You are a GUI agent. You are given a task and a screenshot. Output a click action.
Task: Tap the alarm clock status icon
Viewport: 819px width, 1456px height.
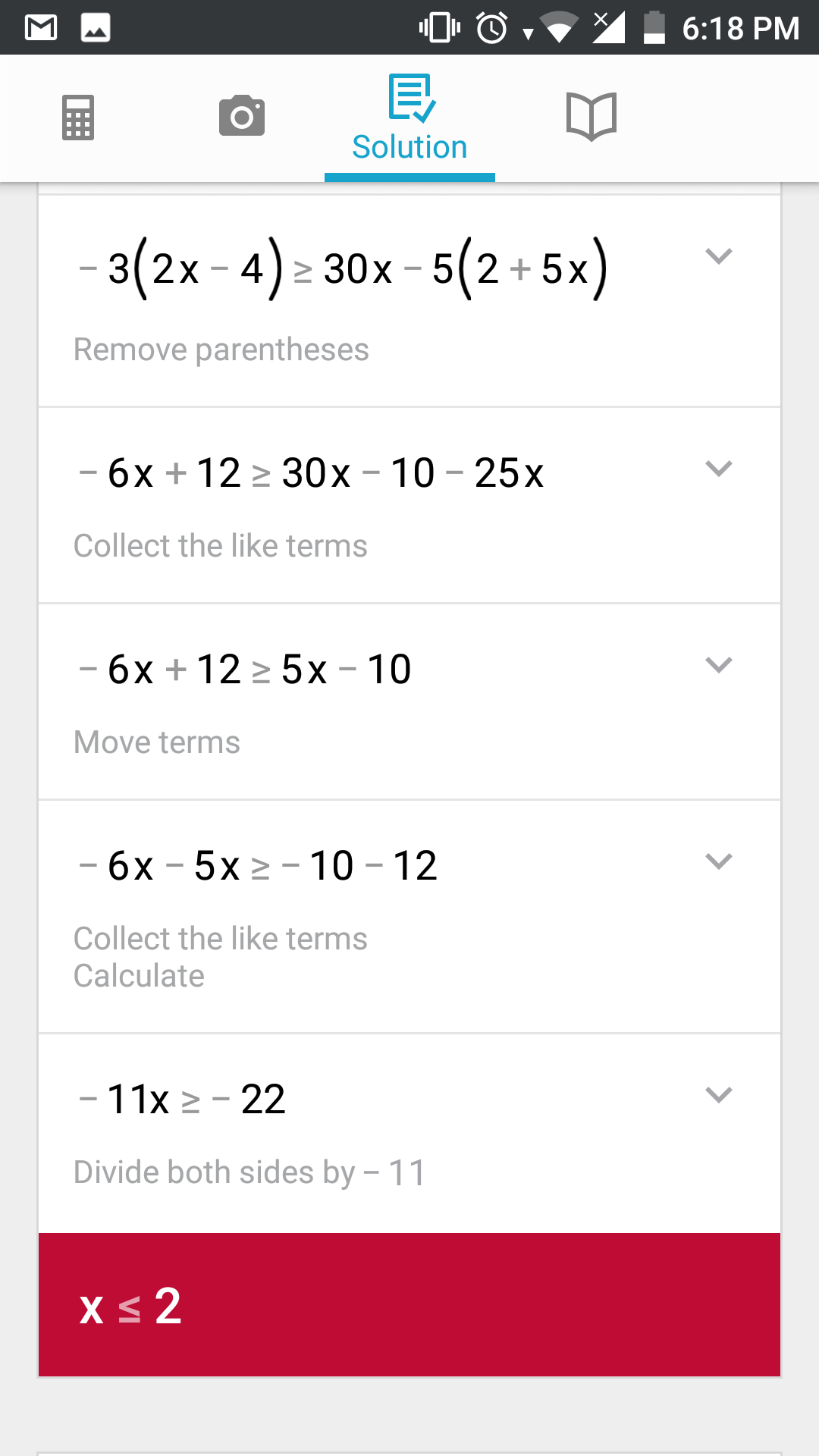pos(491,28)
